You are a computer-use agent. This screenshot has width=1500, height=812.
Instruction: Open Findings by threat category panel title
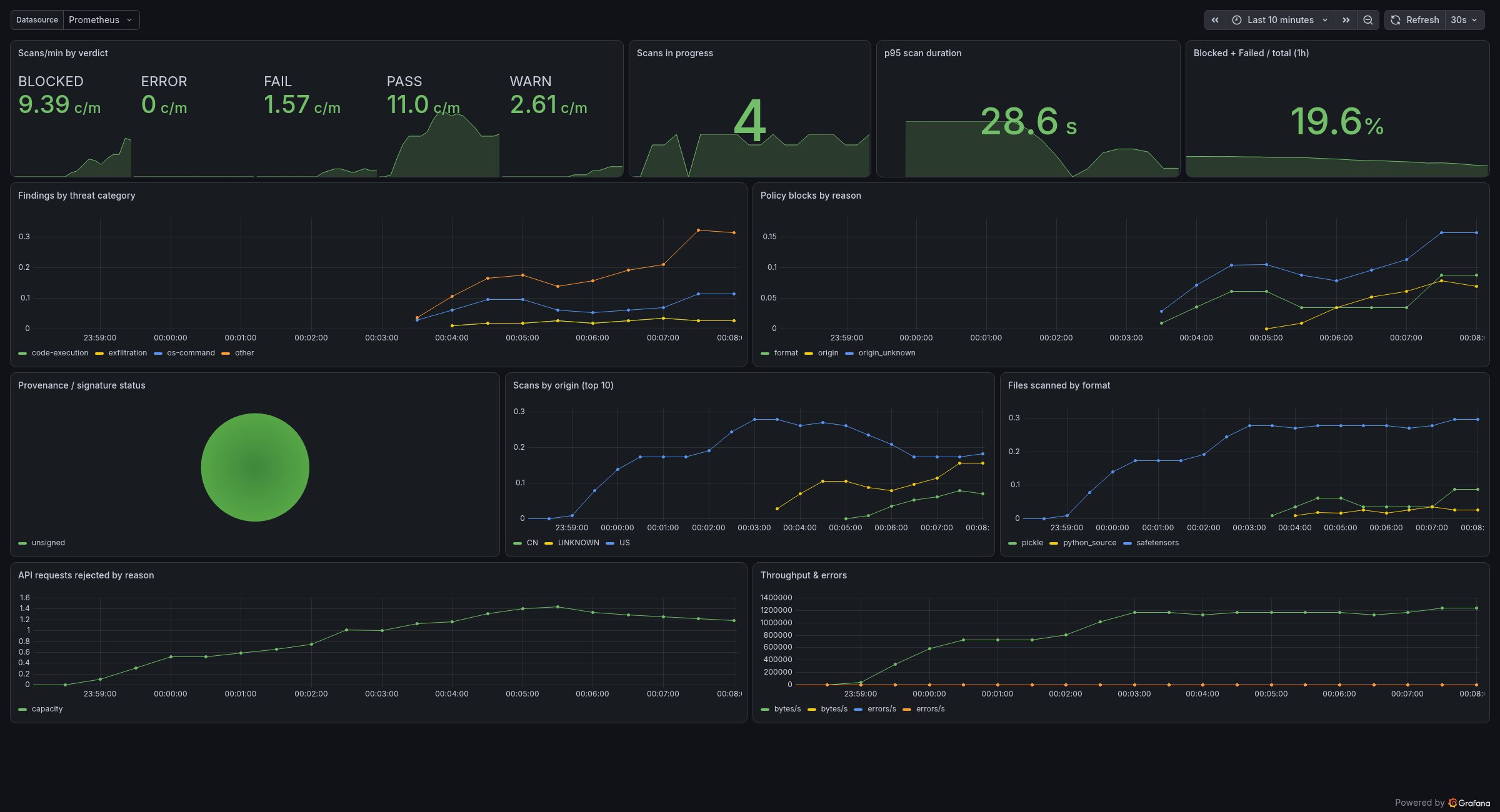click(77, 196)
